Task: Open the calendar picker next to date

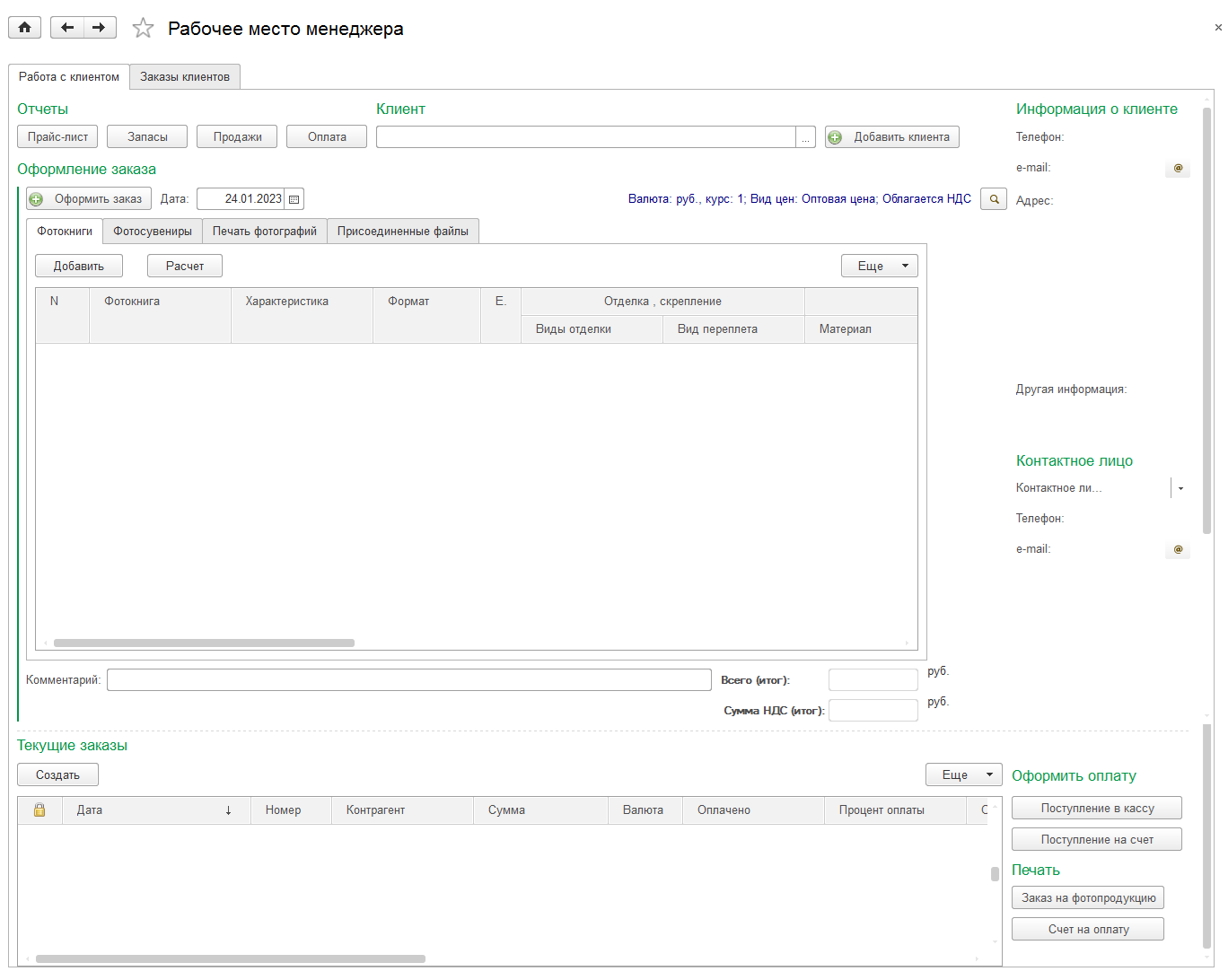Action: pos(294,199)
